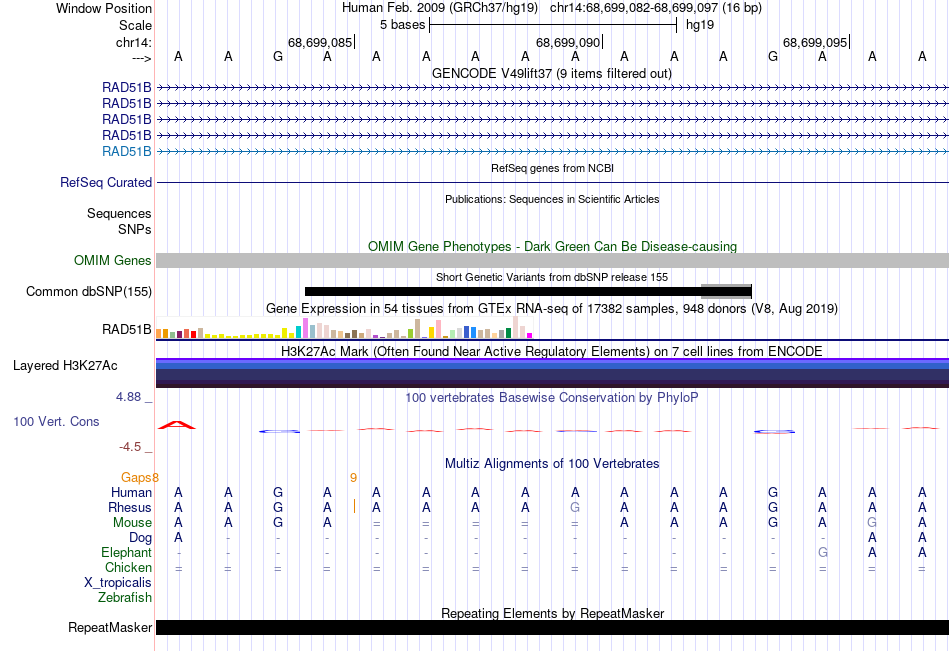The width and height of the screenshot is (950, 651).
Task: Select the Human species label
Action: [131, 492]
